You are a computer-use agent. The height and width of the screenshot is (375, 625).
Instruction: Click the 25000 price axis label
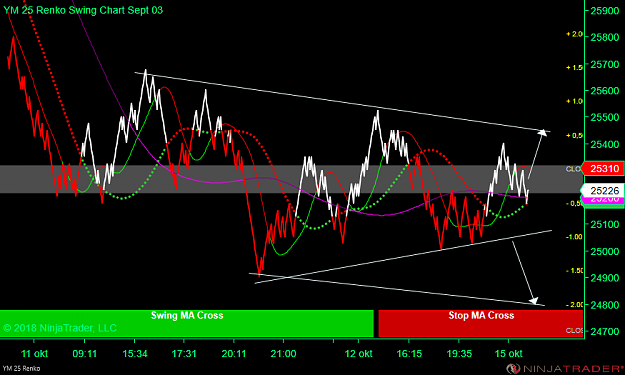[x=605, y=251]
